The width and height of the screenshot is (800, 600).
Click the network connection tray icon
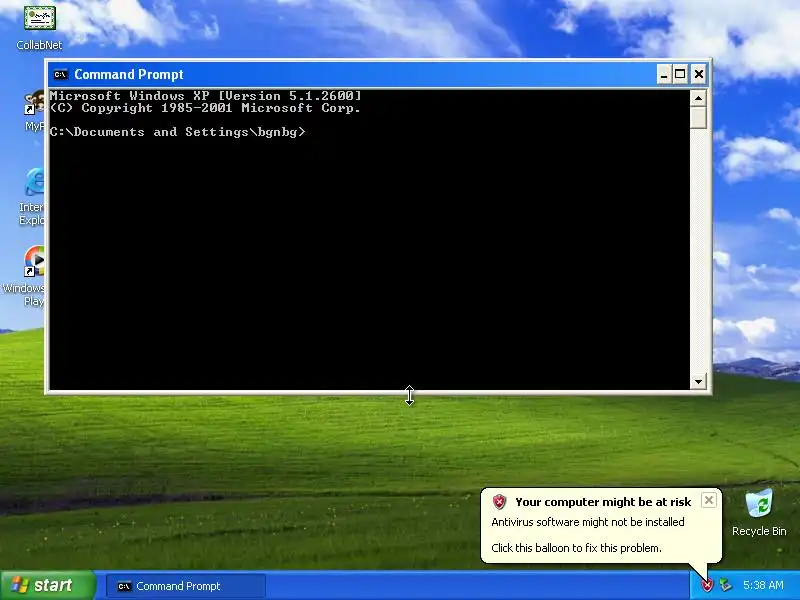point(725,585)
